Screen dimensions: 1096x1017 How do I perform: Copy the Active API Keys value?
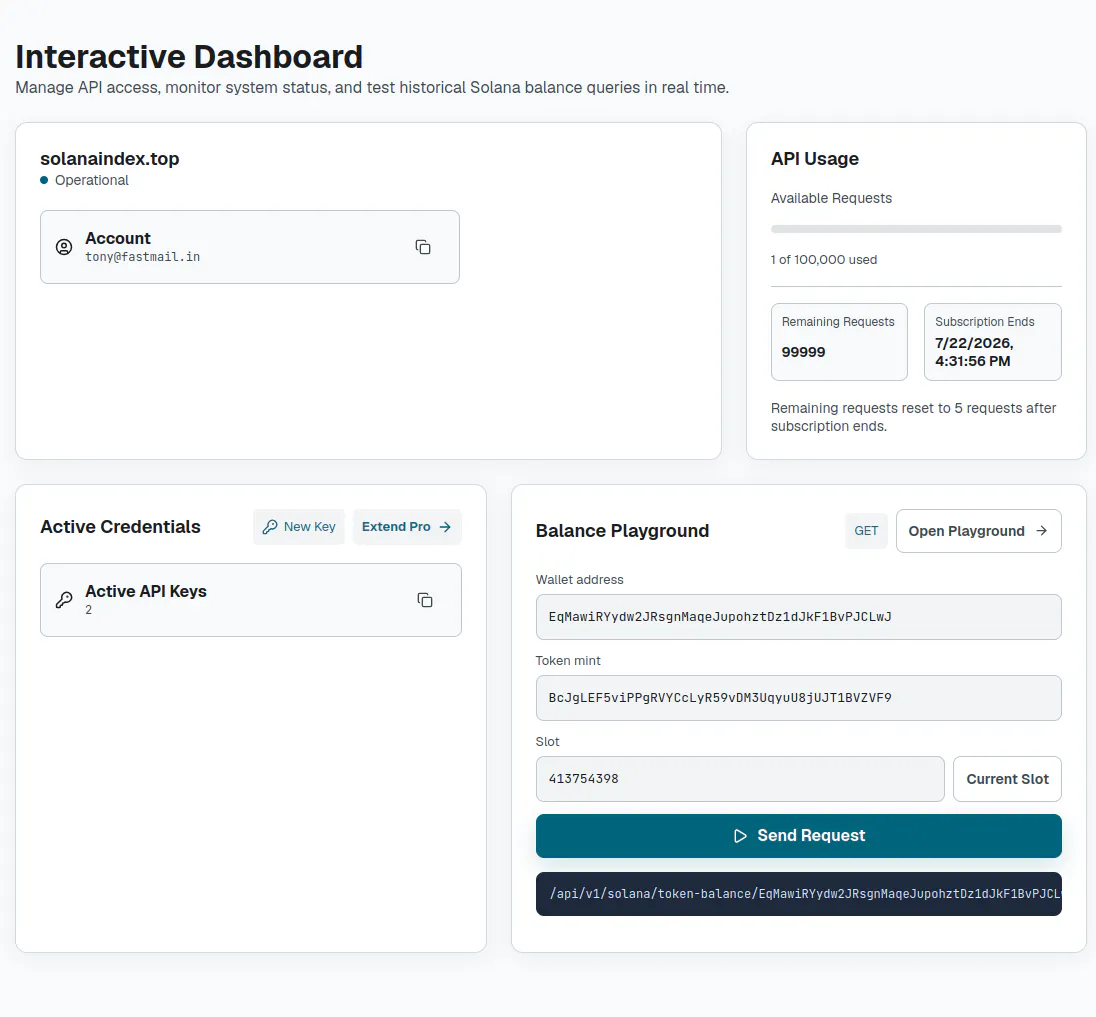pyautogui.click(x=425, y=600)
